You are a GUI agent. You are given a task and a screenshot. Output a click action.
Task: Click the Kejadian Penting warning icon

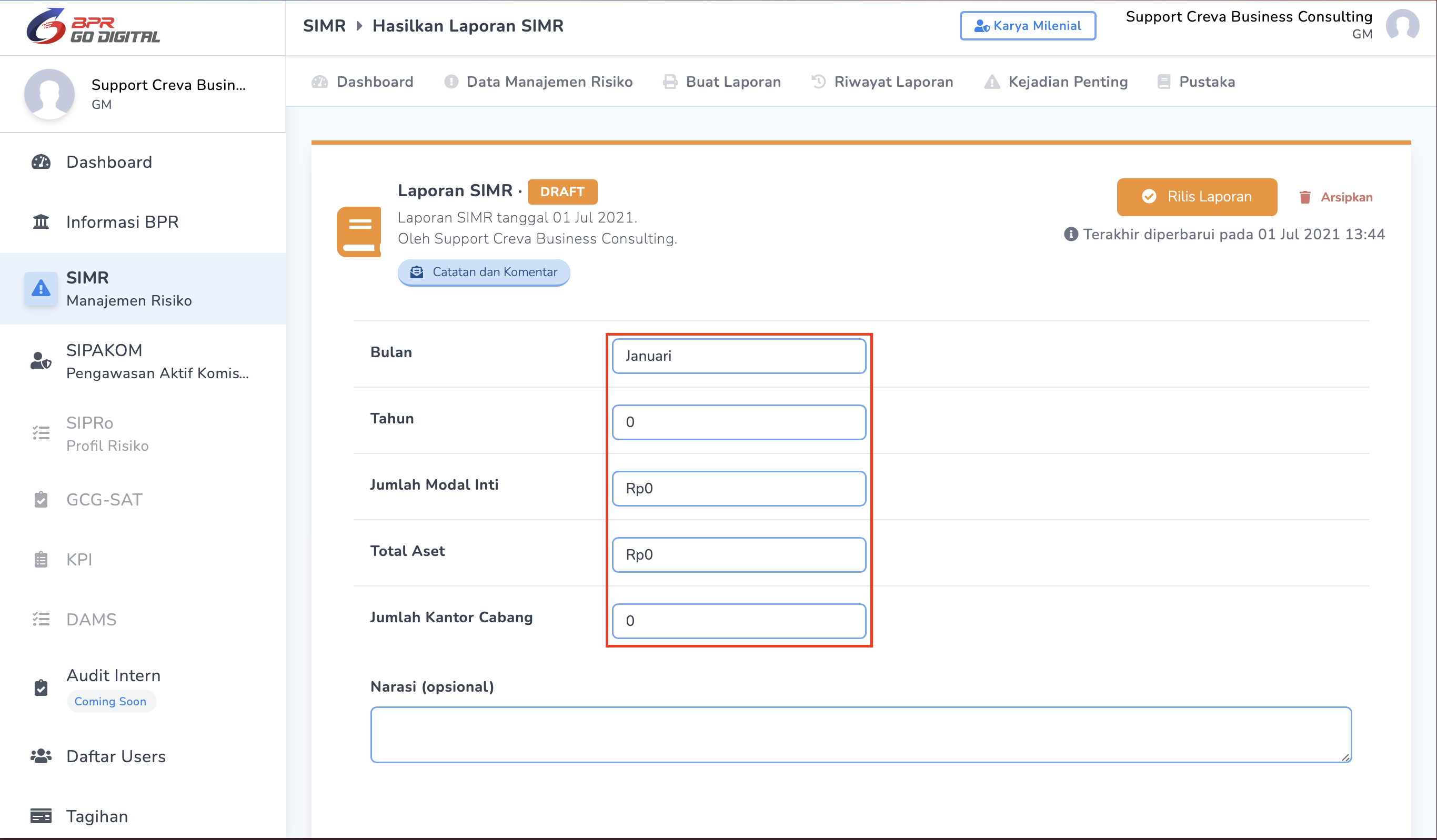pos(992,82)
